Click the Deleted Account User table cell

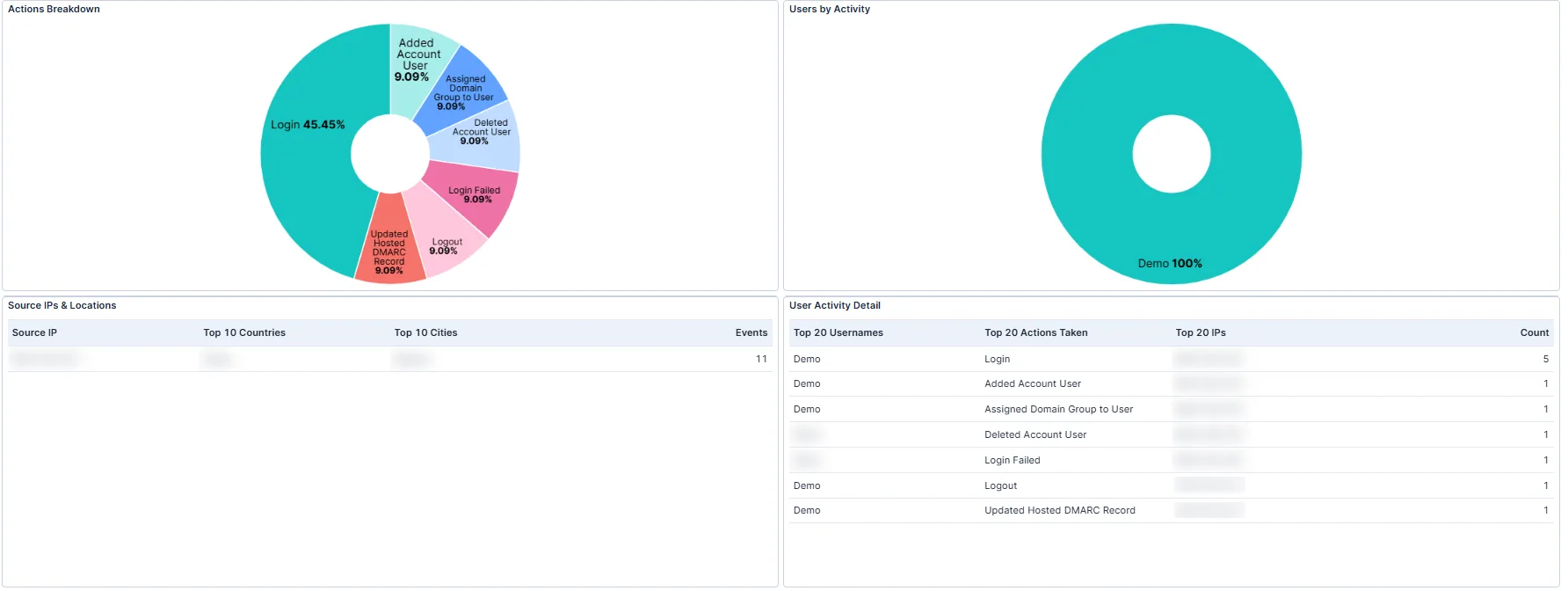(x=1035, y=434)
